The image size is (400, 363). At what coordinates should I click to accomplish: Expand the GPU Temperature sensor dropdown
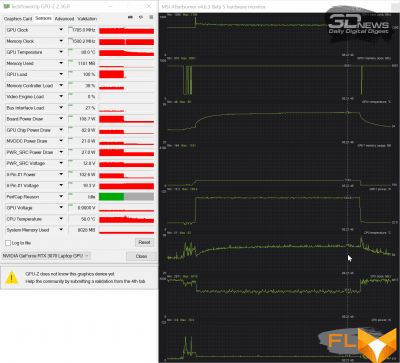tap(61, 52)
